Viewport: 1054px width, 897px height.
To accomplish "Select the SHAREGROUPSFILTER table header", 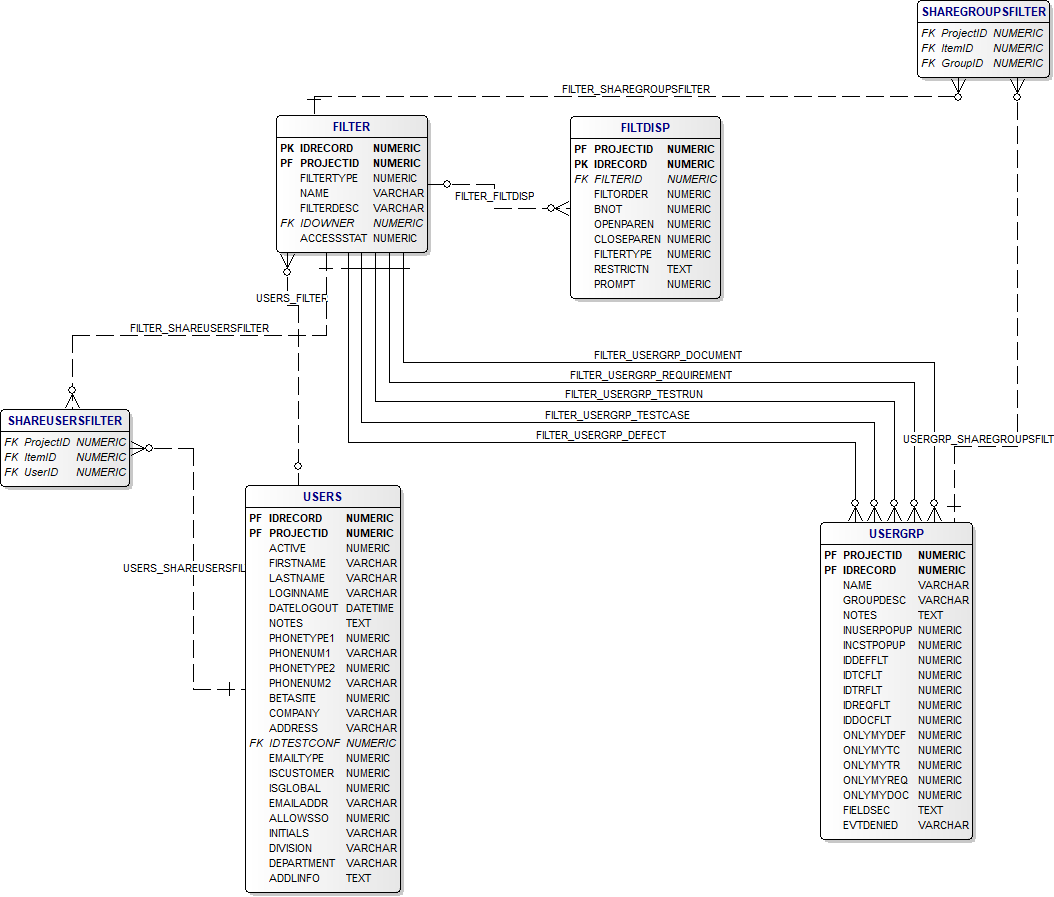I will [982, 12].
